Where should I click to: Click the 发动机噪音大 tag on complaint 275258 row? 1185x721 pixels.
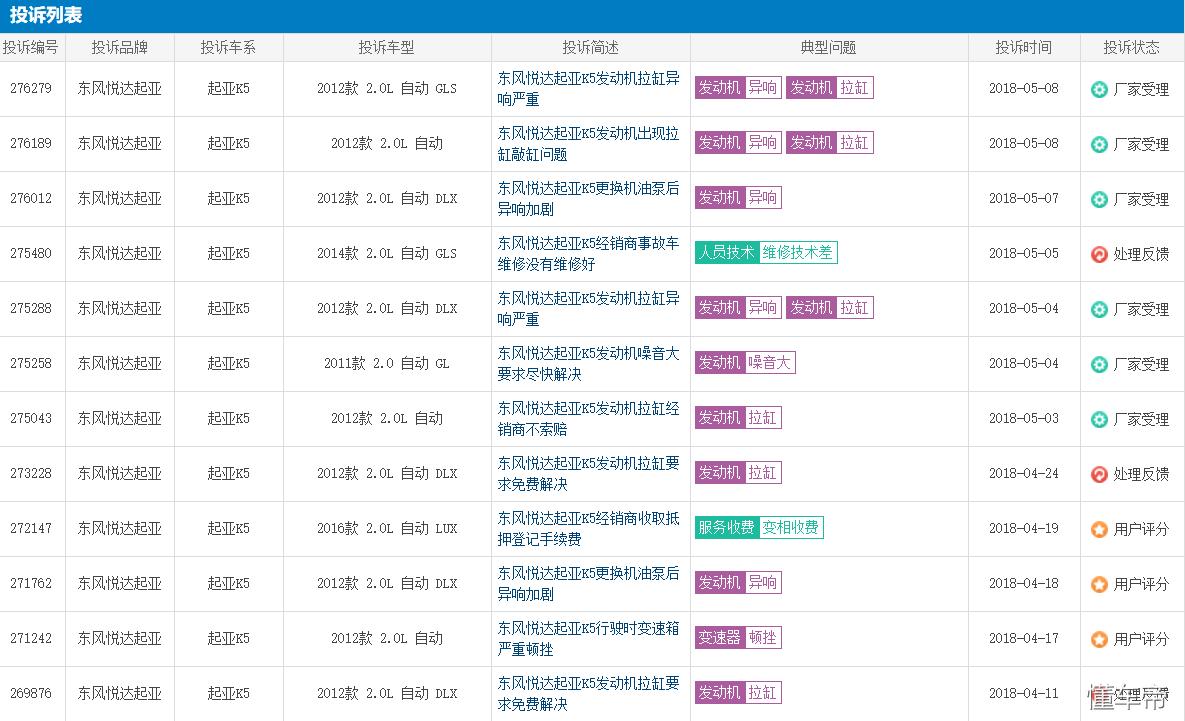745,362
